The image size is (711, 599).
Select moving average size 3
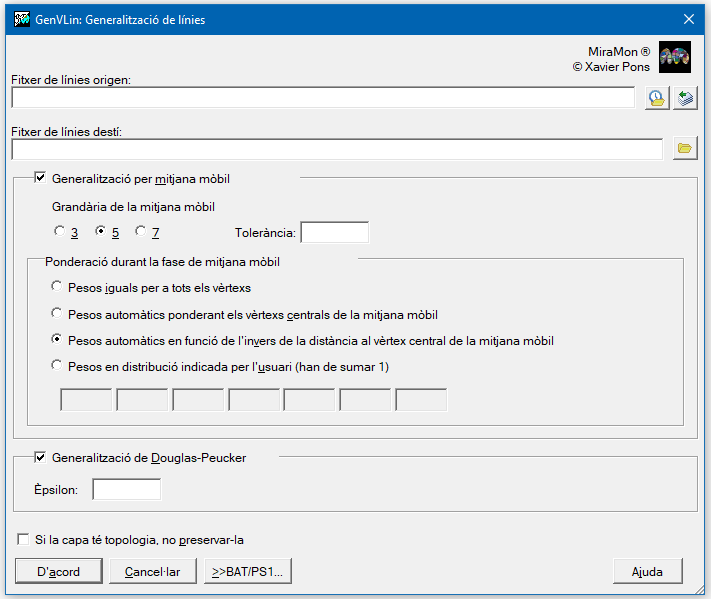(59, 231)
